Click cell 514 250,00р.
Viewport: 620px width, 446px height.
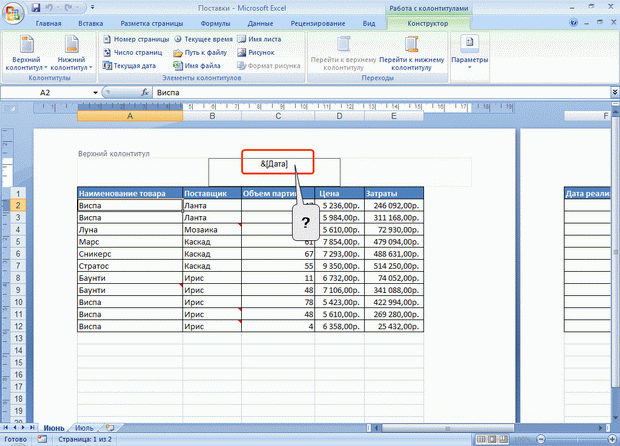point(394,266)
